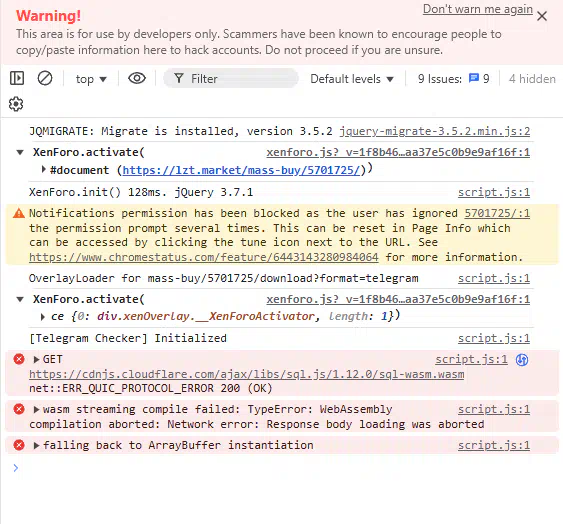
Task: Open the top context dropdown
Action: (91, 79)
